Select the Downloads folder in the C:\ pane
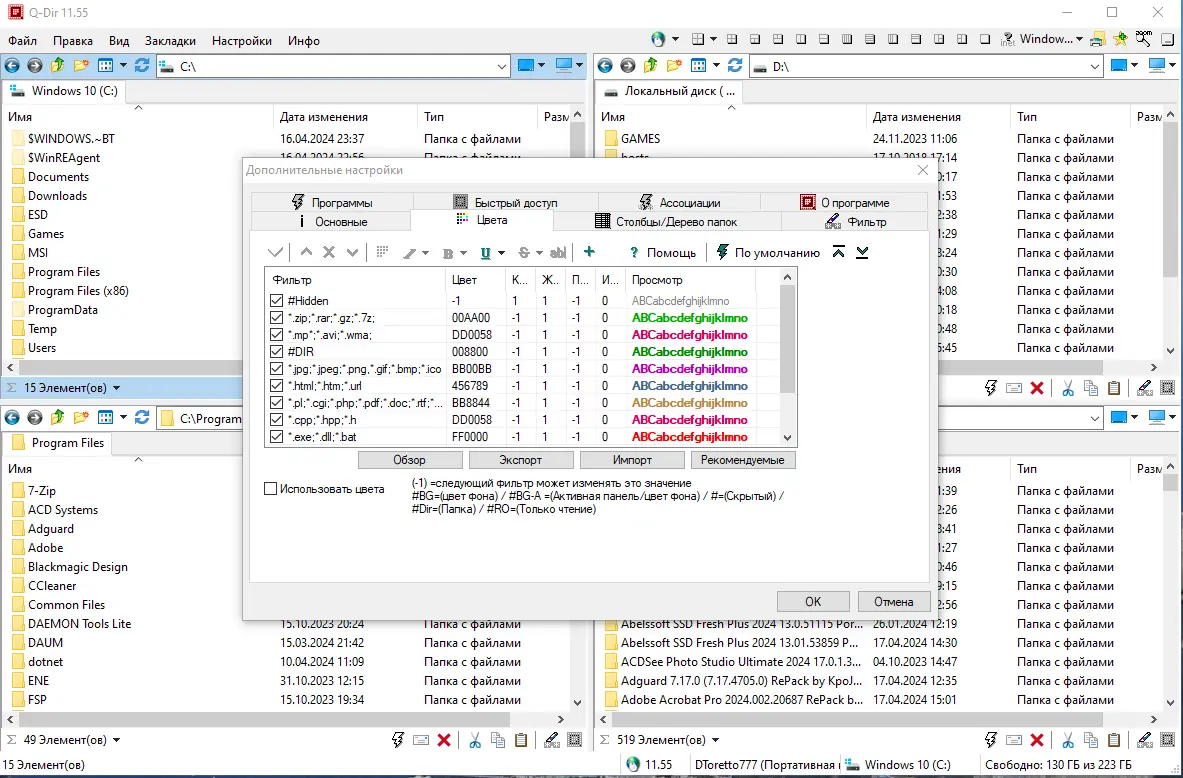Screen dimensions: 1183x778 pyautogui.click(x=57, y=195)
